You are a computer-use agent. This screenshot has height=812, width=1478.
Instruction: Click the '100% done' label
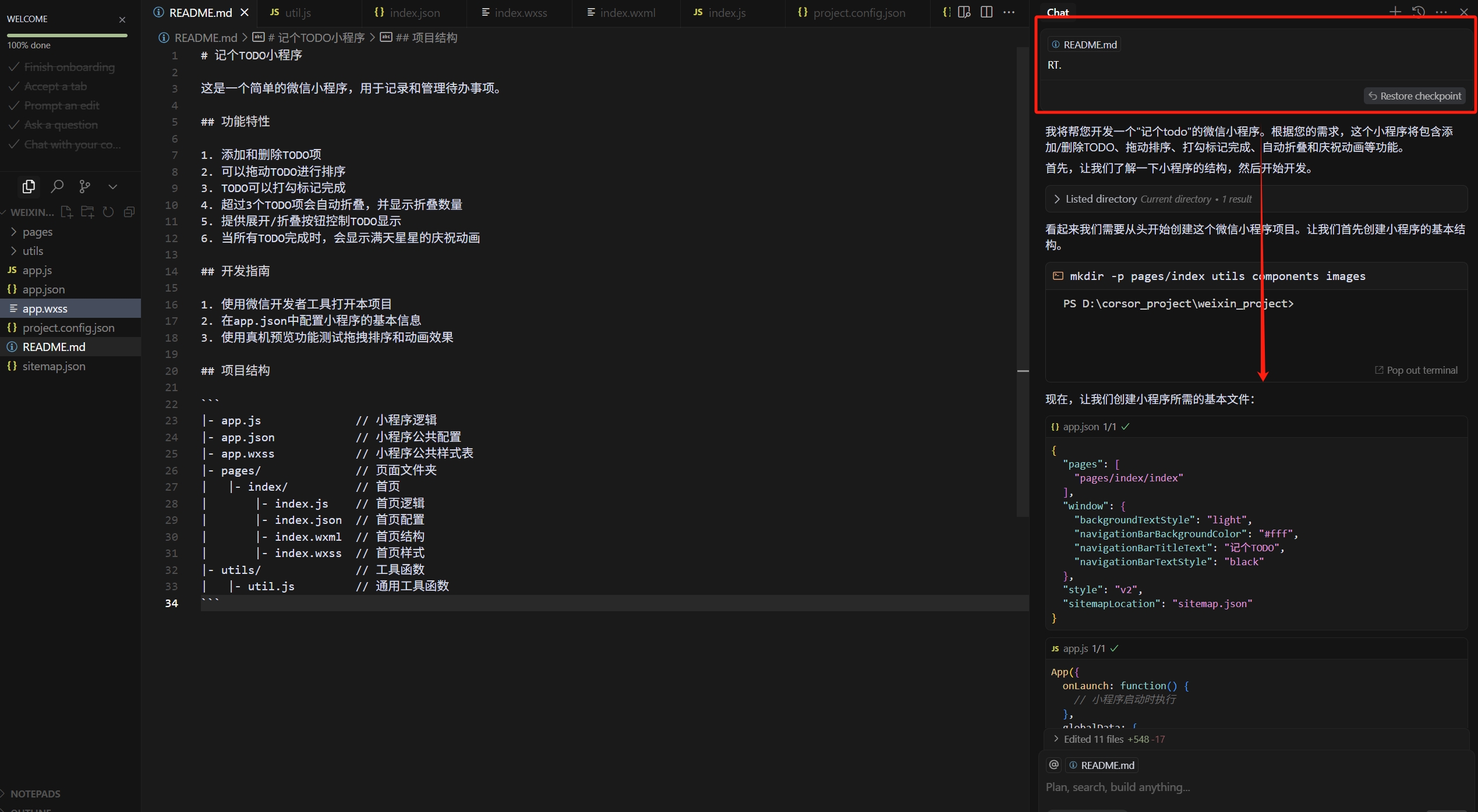29,45
